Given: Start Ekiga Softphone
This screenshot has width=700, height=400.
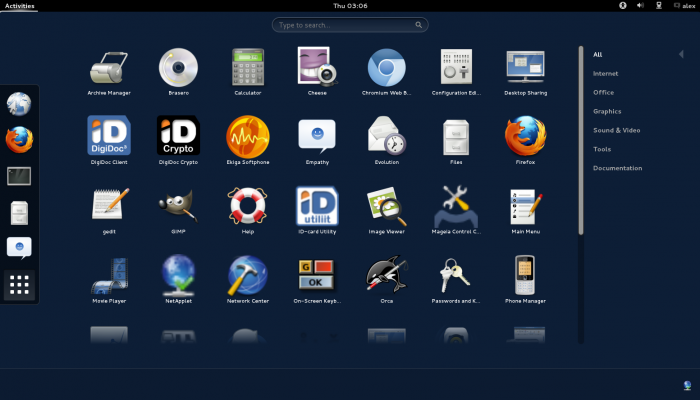Looking at the screenshot, I should point(248,141).
